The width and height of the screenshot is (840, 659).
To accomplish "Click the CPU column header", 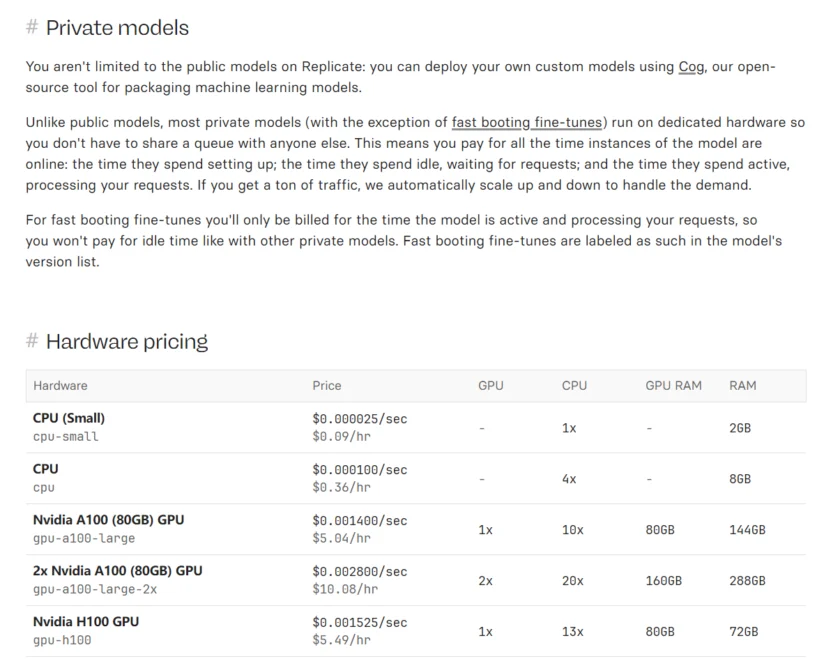I will point(574,385).
